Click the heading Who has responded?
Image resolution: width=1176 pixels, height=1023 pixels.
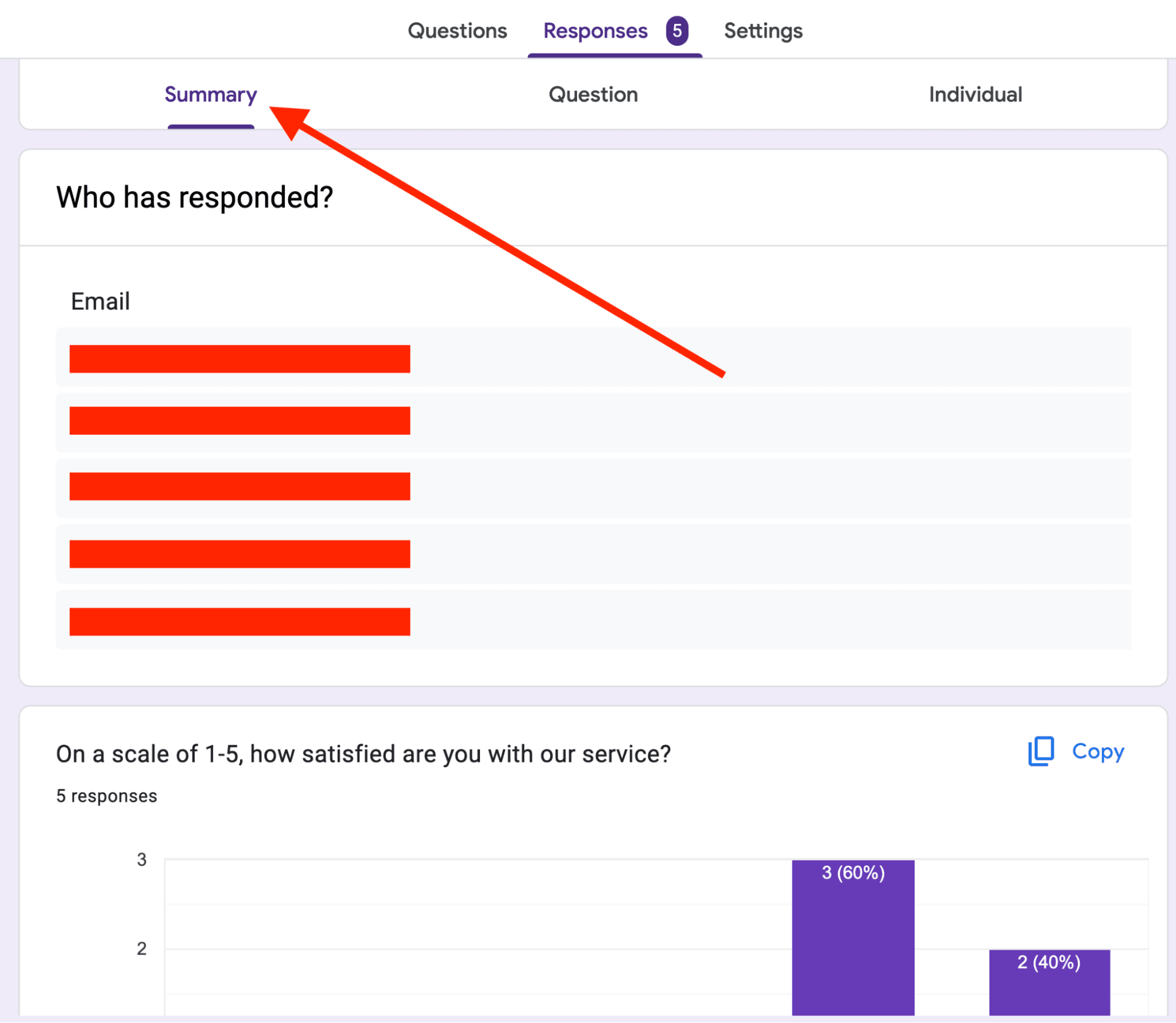[195, 197]
